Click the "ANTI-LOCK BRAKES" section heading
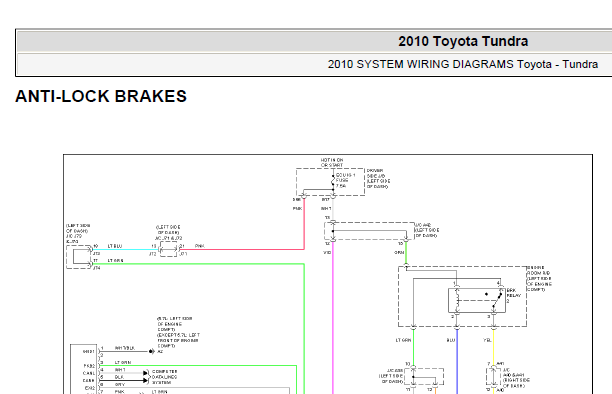 click(101, 96)
